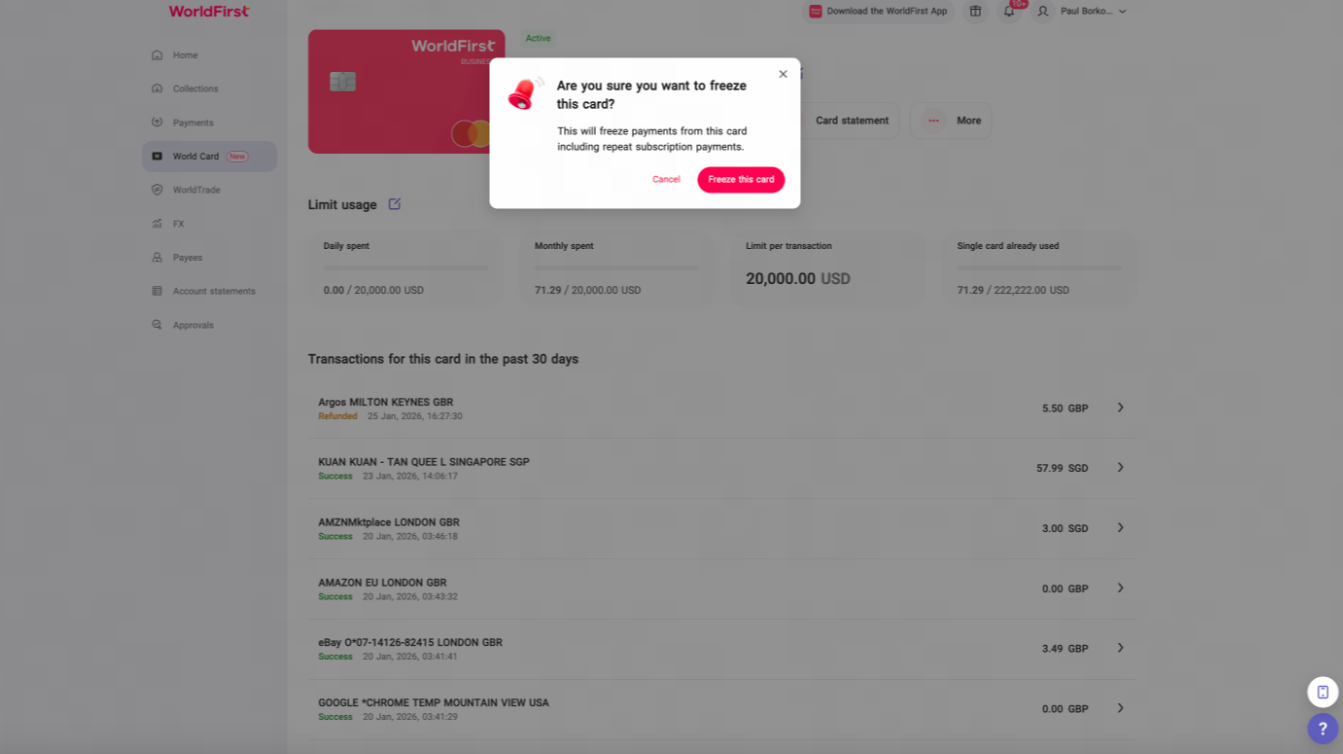Expand the KUAN KUAN Singapore transaction chevron

[1120, 468]
